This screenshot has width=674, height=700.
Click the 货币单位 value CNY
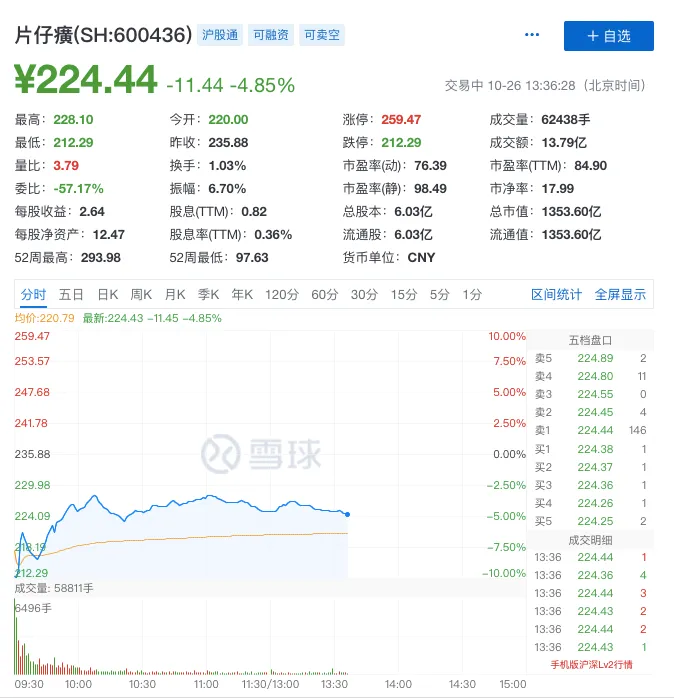421,258
